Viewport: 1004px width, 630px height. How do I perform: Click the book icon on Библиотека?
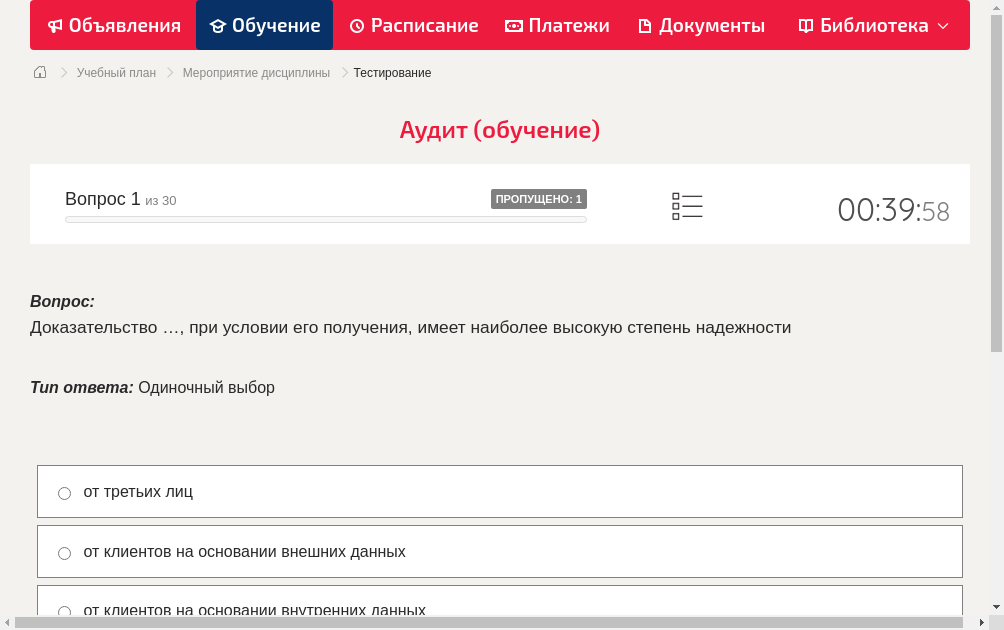point(805,25)
